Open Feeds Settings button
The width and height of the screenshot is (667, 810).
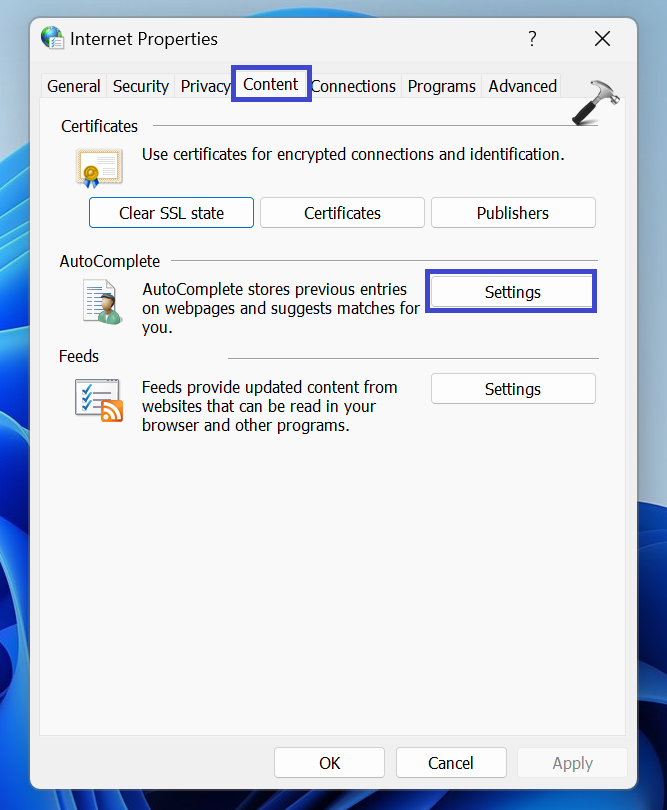coord(513,389)
